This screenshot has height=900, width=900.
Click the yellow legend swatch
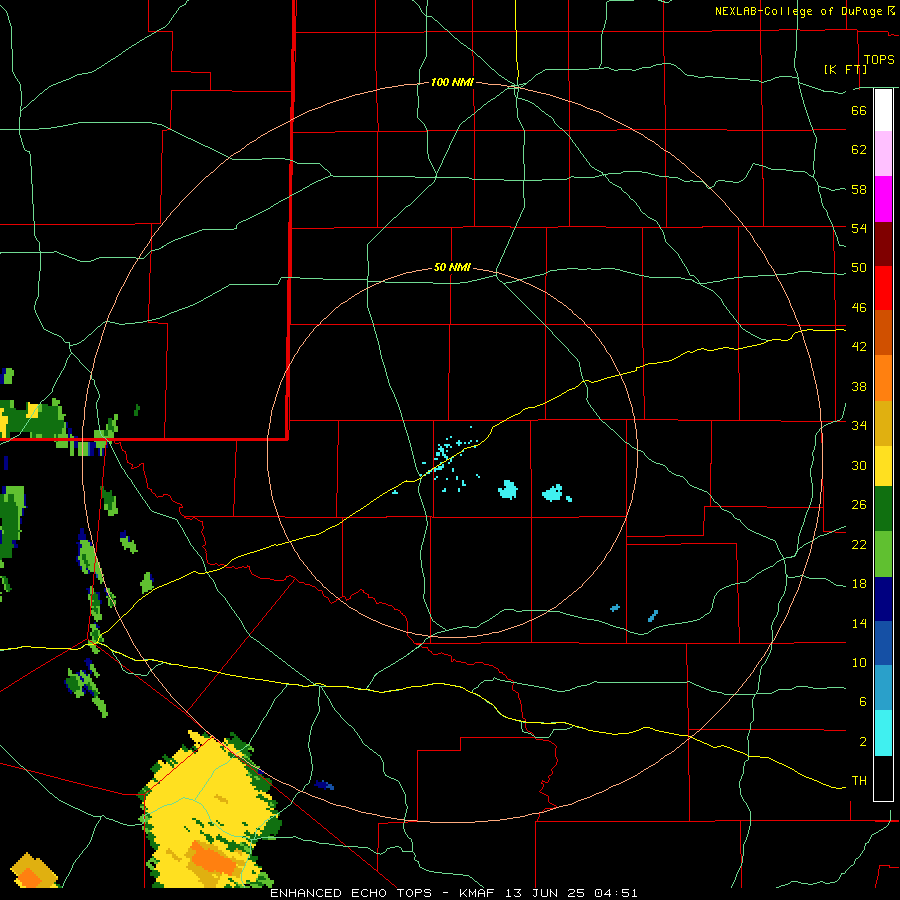(x=883, y=466)
